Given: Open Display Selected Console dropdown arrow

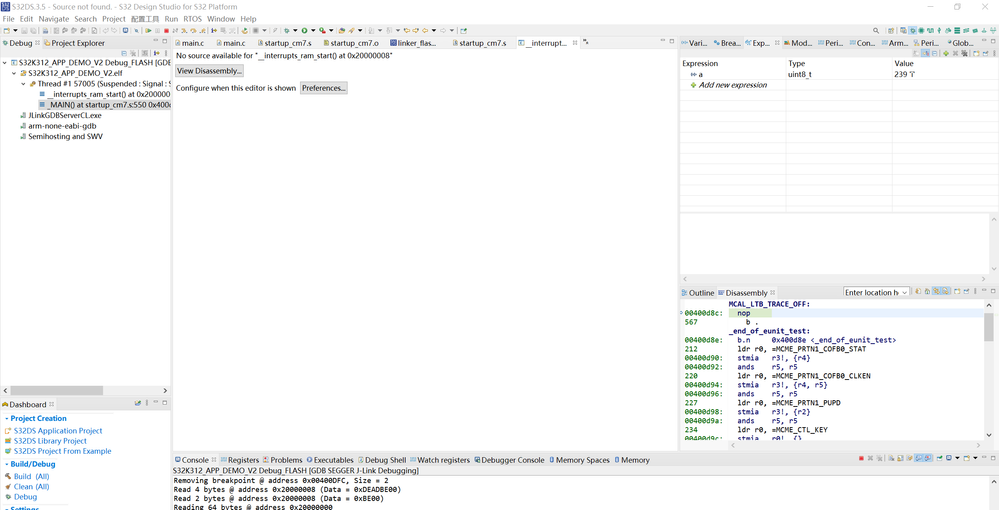Looking at the screenshot, I should [958, 458].
